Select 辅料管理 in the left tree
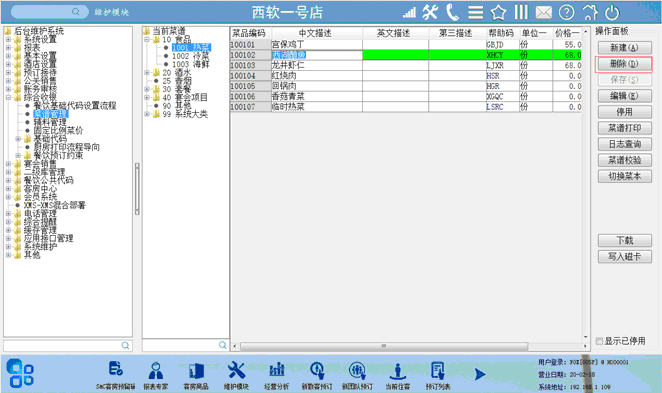Image resolution: width=662 pixels, height=393 pixels. (x=50, y=122)
